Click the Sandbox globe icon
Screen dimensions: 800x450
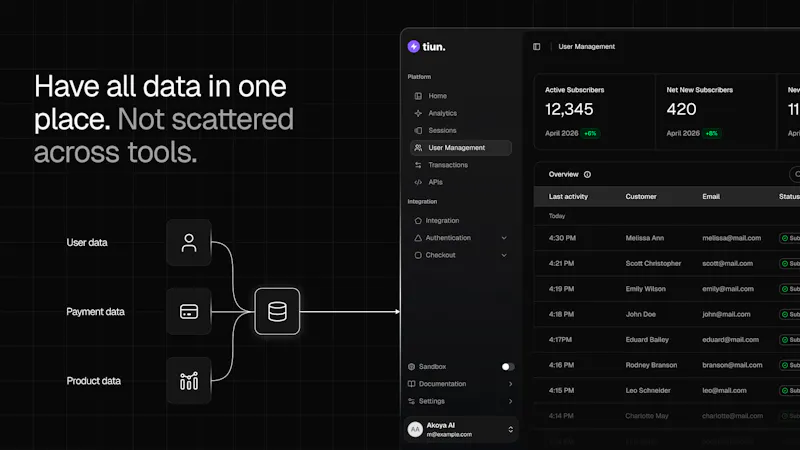[412, 367]
